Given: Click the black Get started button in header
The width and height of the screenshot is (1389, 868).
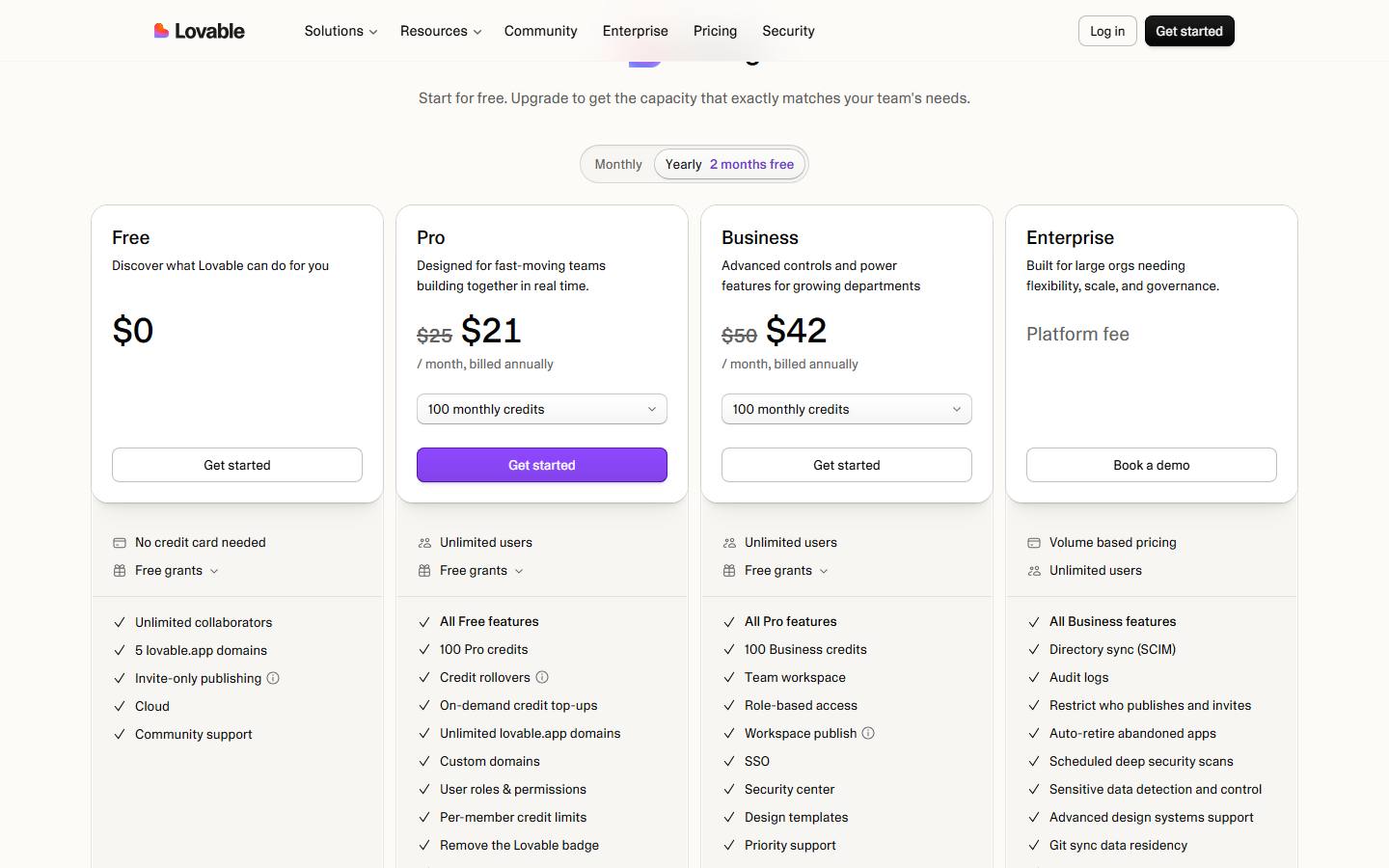Looking at the screenshot, I should [1189, 31].
